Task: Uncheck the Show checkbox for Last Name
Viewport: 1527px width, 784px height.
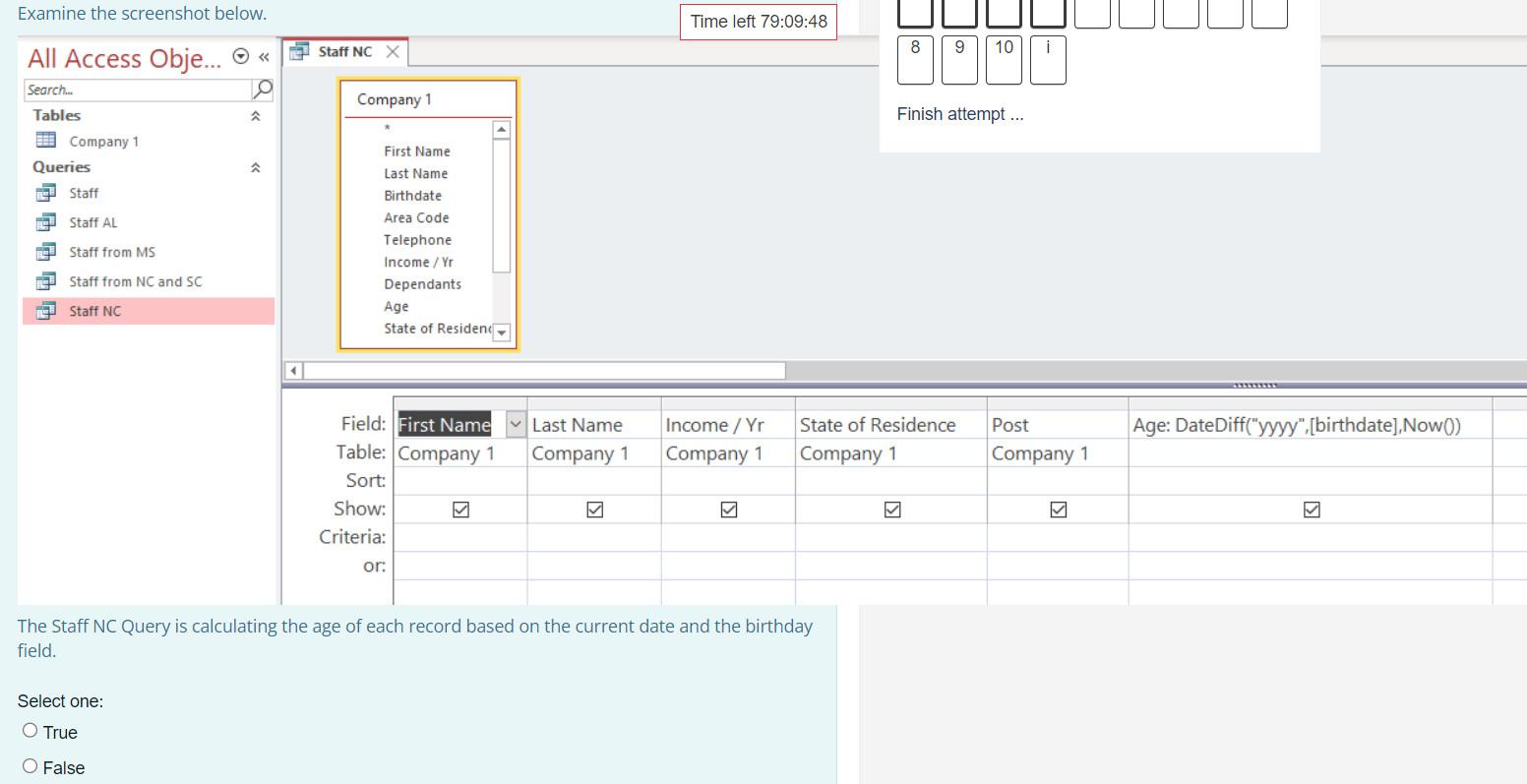Action: pyautogui.click(x=594, y=509)
